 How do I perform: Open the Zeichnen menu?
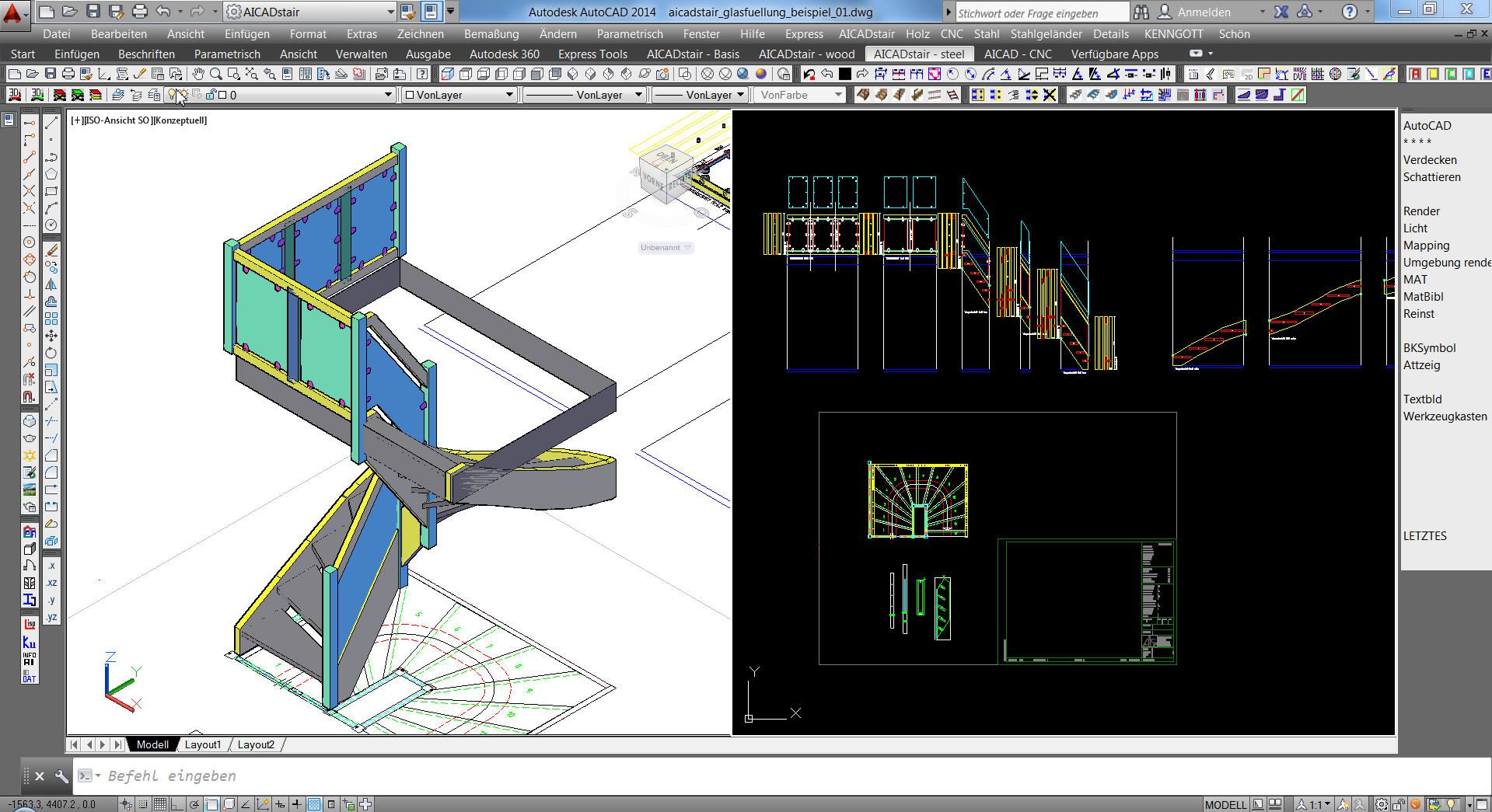pos(420,34)
